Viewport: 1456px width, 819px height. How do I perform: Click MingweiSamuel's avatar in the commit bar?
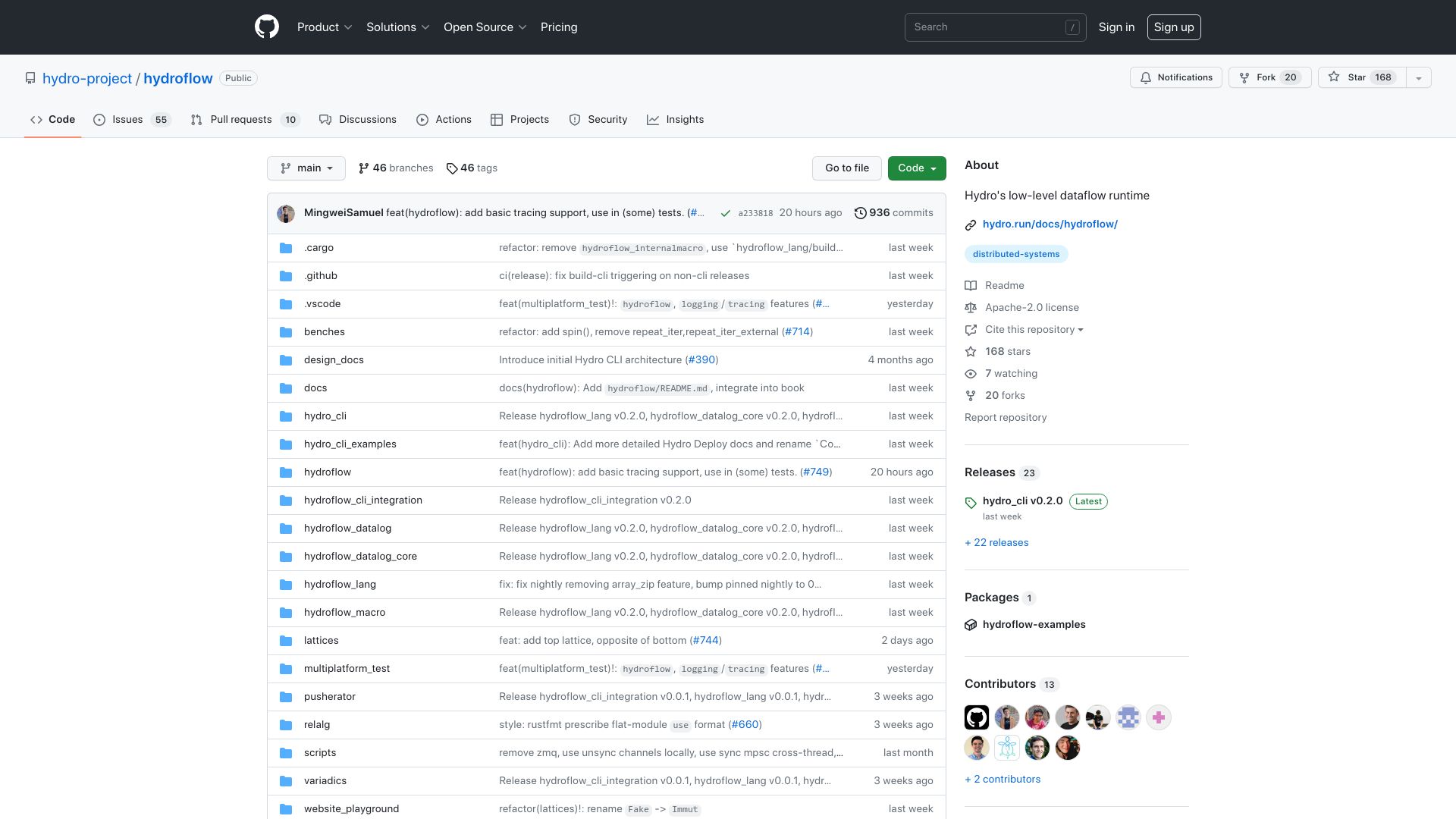click(x=286, y=213)
